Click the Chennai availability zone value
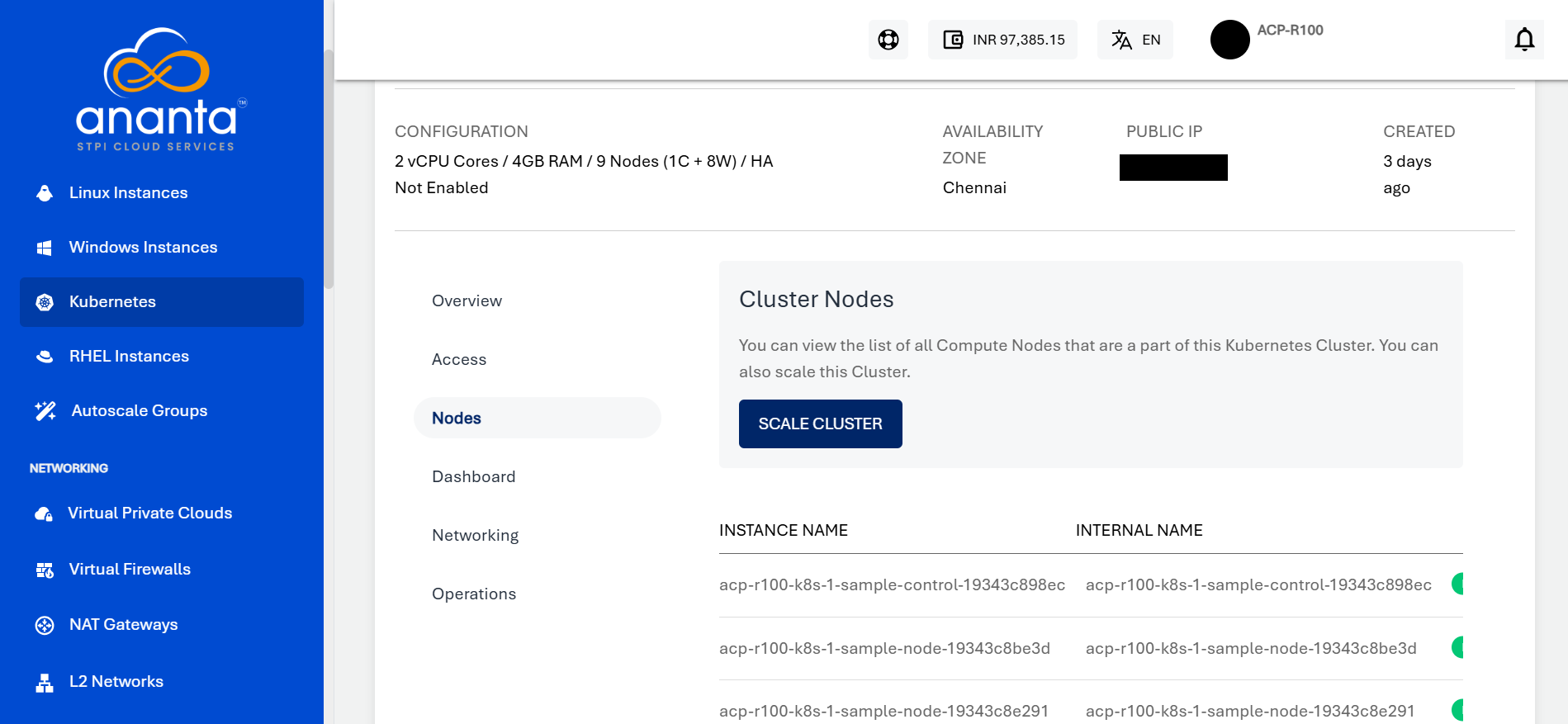 click(974, 187)
